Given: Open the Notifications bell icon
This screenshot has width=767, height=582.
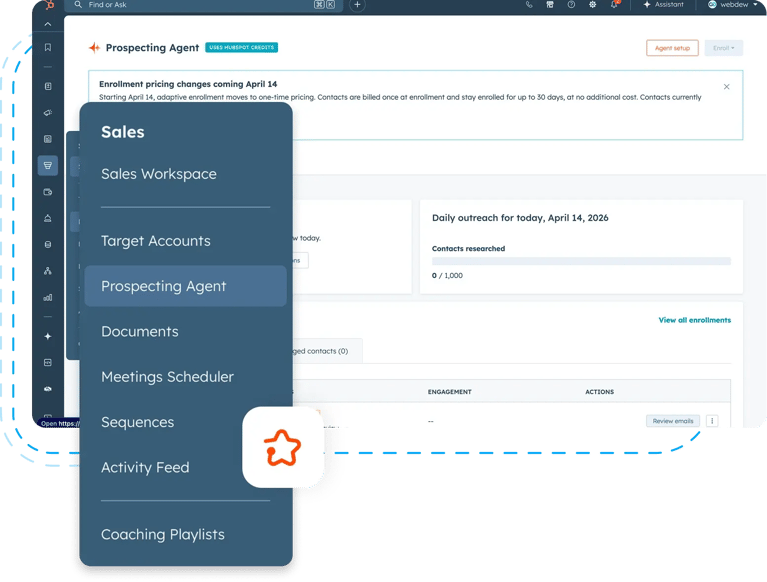Looking at the screenshot, I should (x=614, y=5).
